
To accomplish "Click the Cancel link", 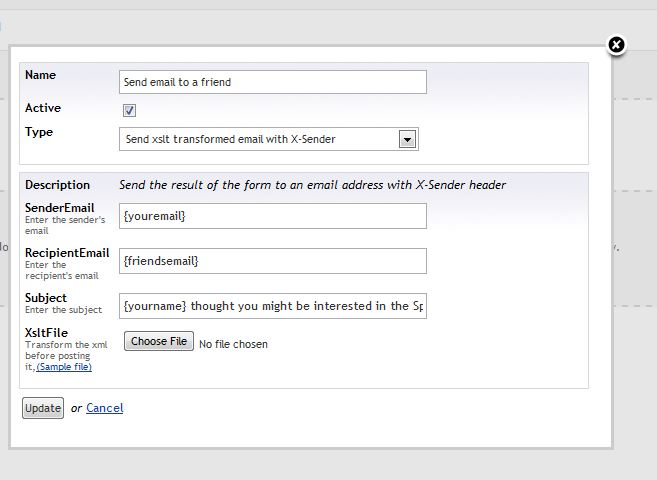I will point(104,408).
